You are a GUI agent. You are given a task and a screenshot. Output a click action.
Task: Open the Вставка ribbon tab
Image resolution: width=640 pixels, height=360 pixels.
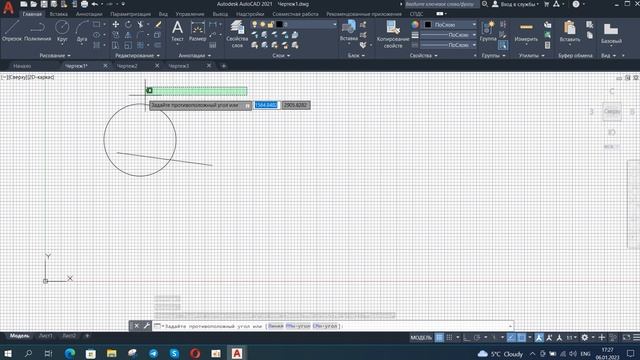click(x=59, y=14)
